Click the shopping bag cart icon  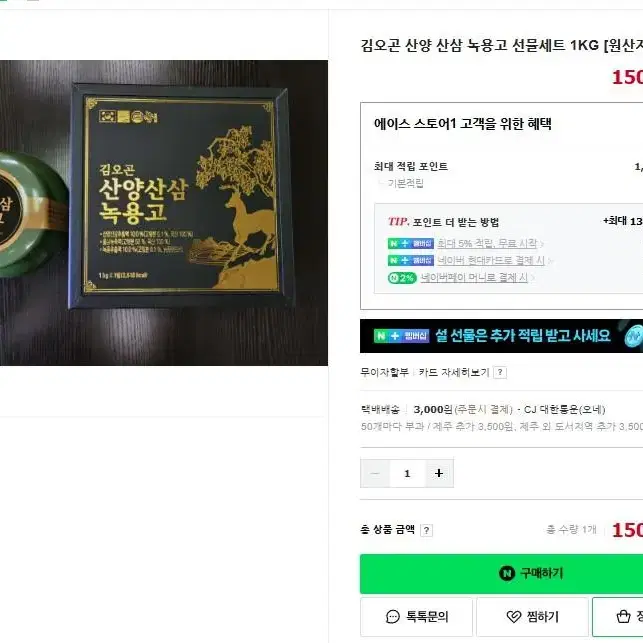click(623, 616)
